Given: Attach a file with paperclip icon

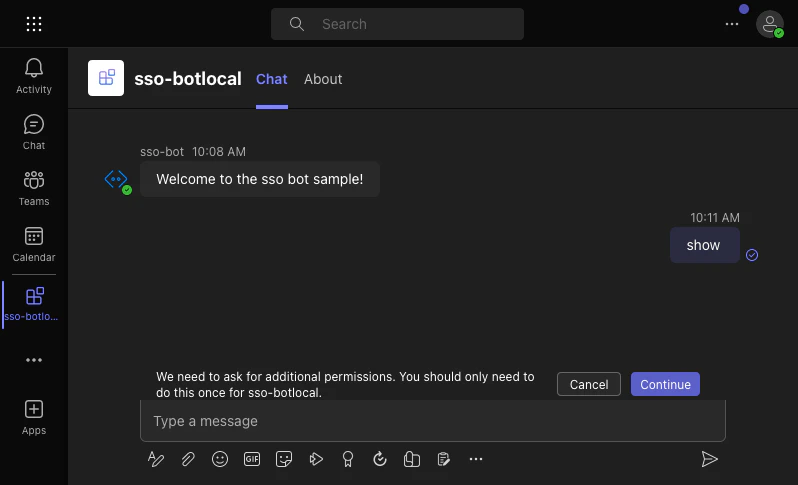Looking at the screenshot, I should click(188, 459).
